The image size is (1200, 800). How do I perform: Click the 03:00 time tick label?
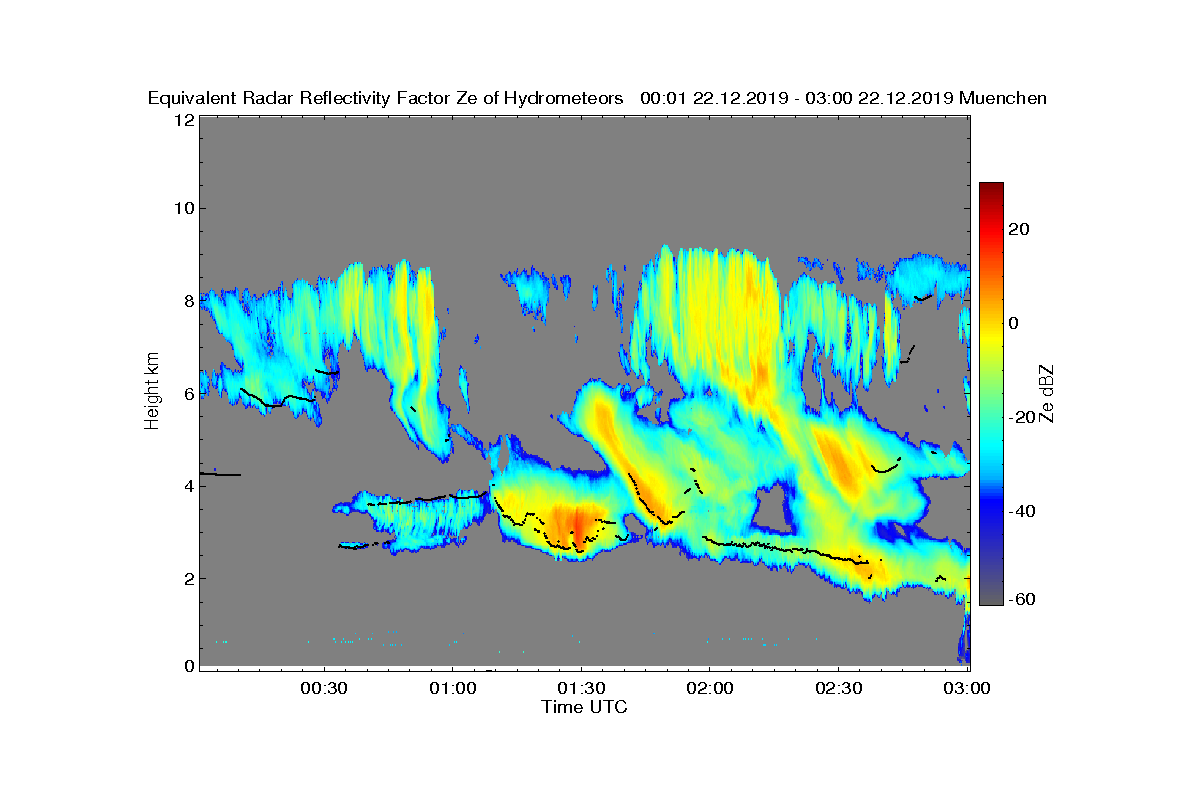[x=968, y=689]
